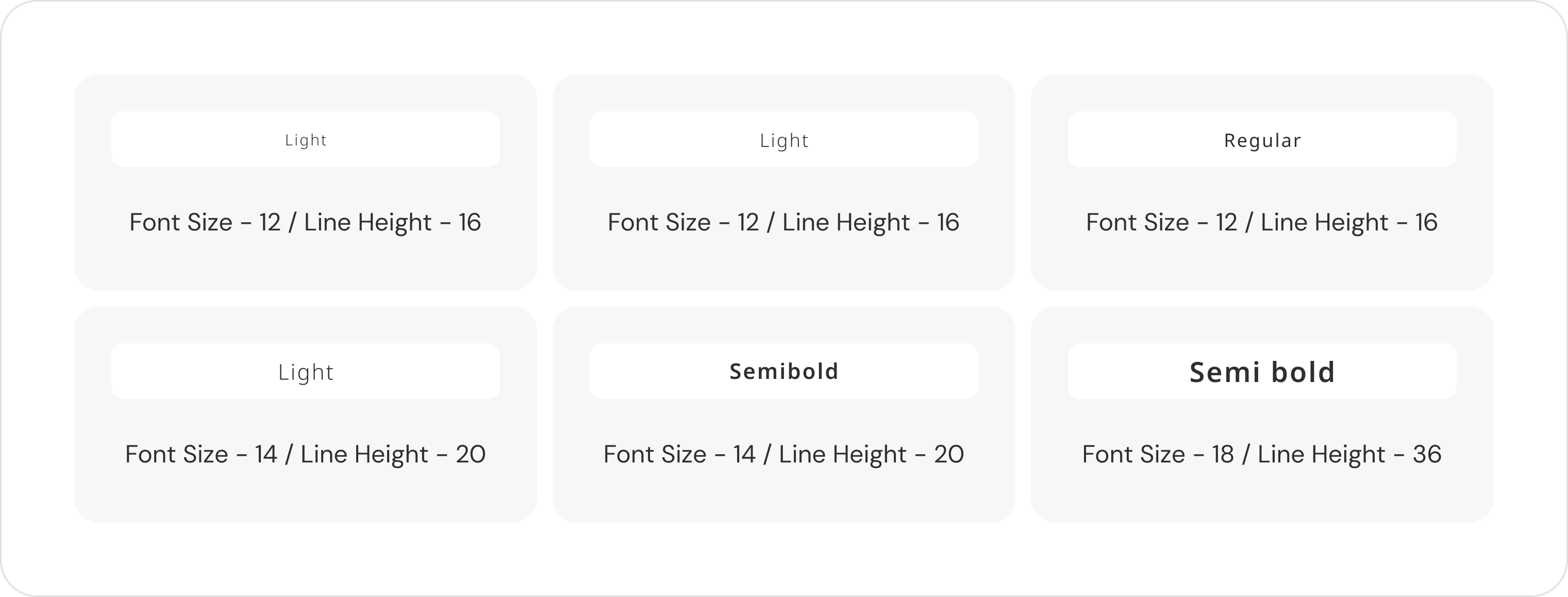Viewport: 1568px width, 597px height.
Task: Click the Font Size 12 caption in top-middle card
Action: click(783, 222)
